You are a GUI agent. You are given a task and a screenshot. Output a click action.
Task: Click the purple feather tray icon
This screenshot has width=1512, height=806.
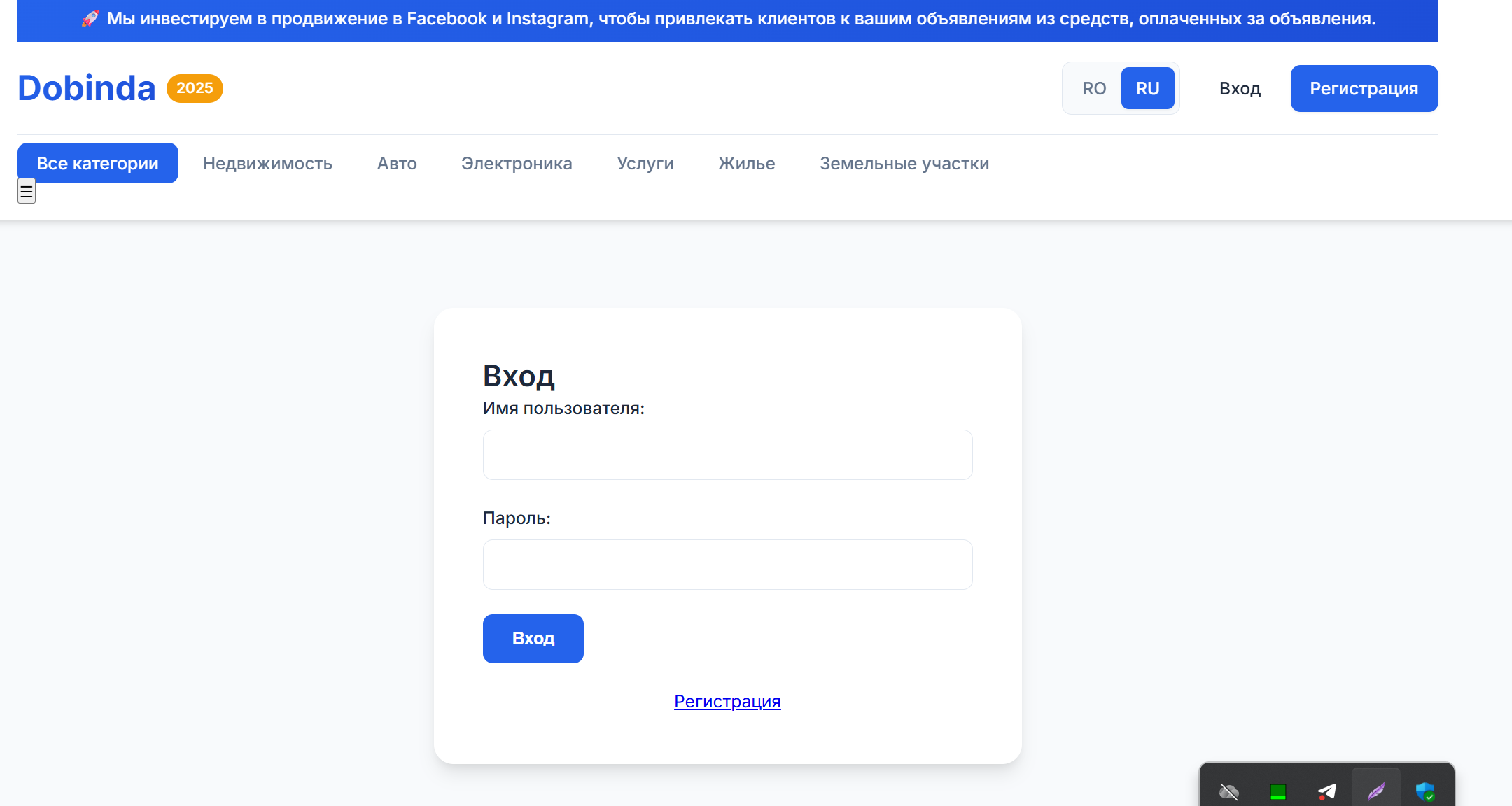point(1376,791)
